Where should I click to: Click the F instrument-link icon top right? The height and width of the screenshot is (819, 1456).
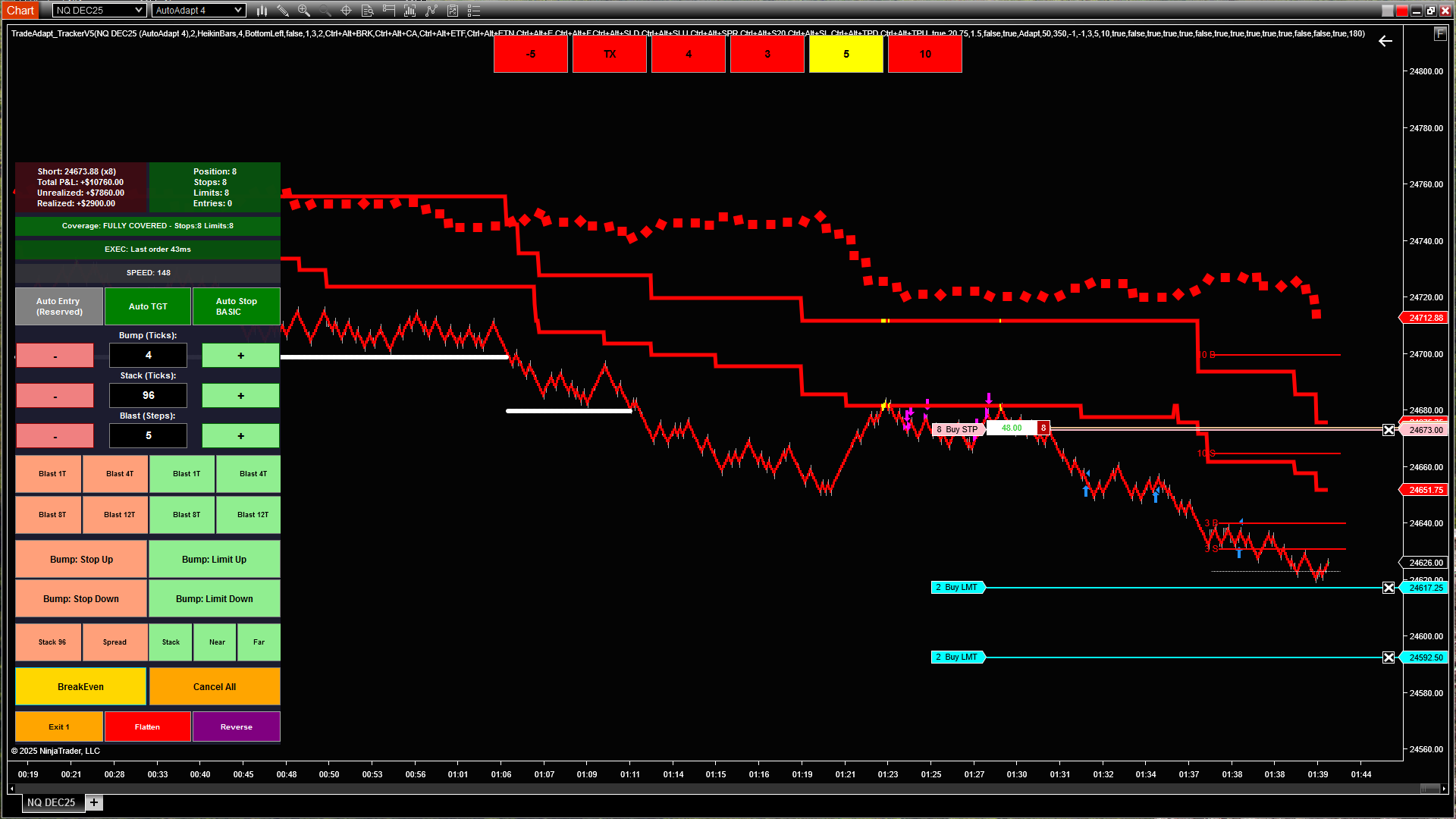point(1439,33)
